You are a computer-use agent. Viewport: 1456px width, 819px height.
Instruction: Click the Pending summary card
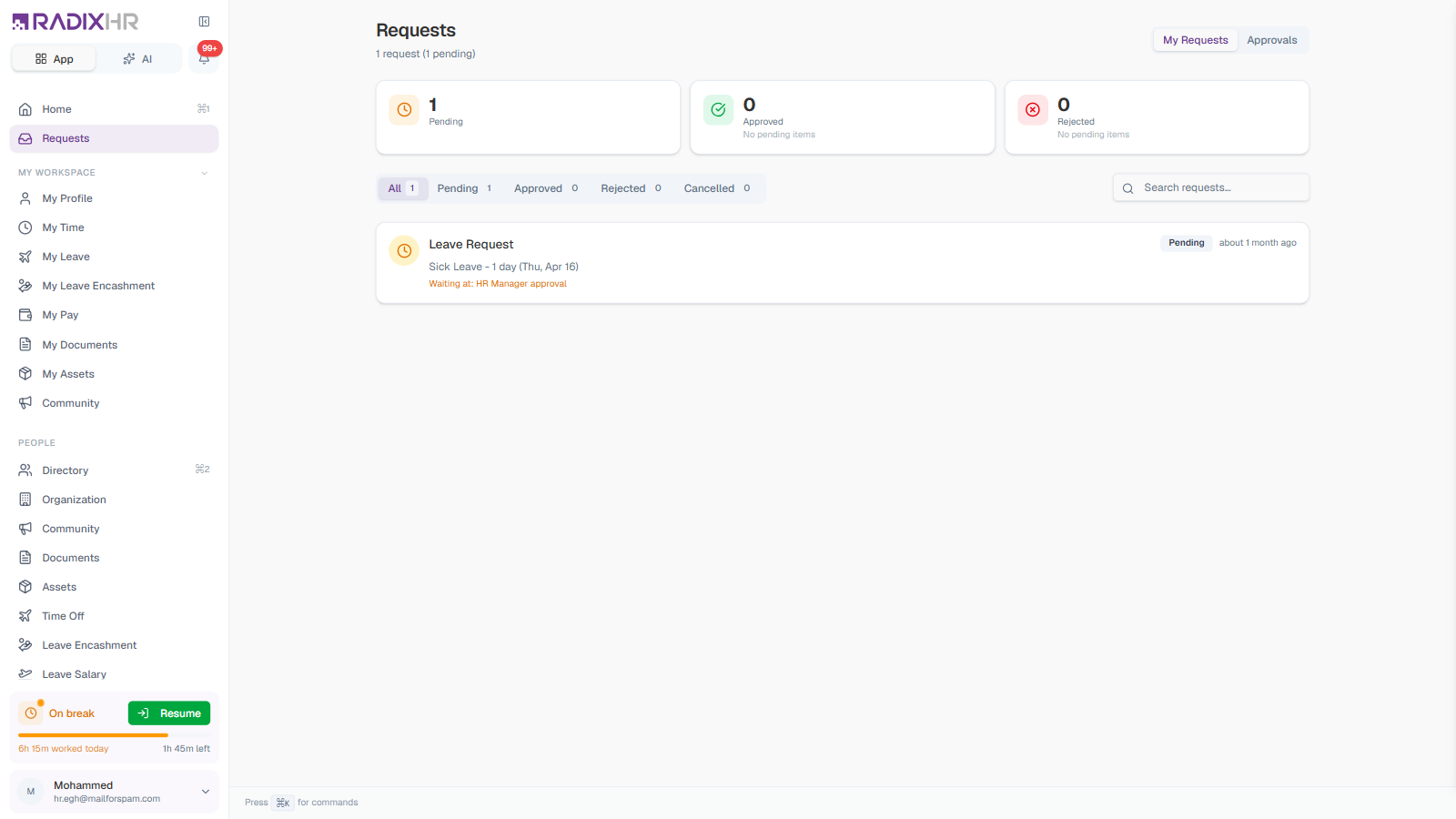pos(528,117)
